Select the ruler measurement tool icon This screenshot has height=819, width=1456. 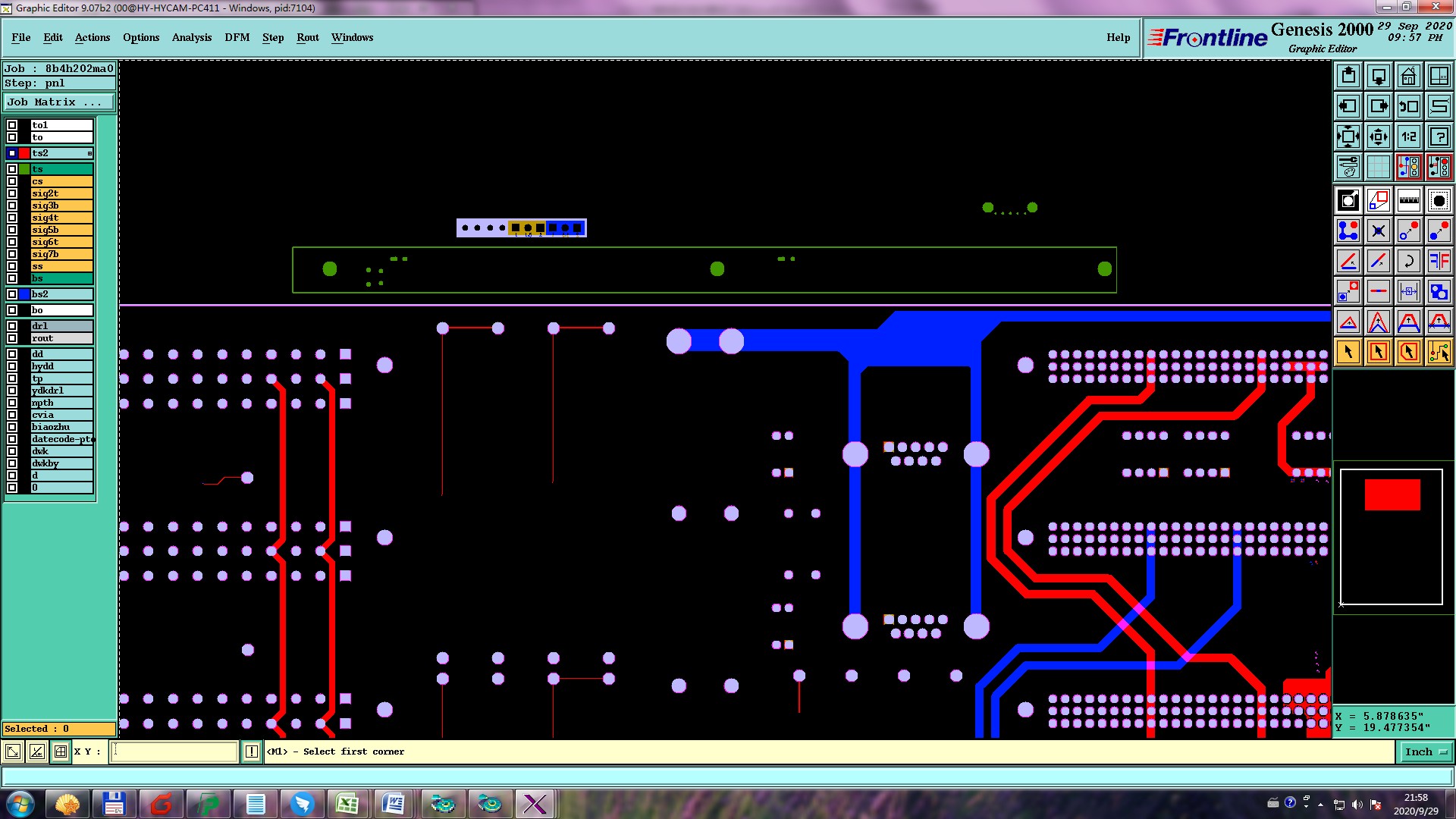(x=1408, y=200)
